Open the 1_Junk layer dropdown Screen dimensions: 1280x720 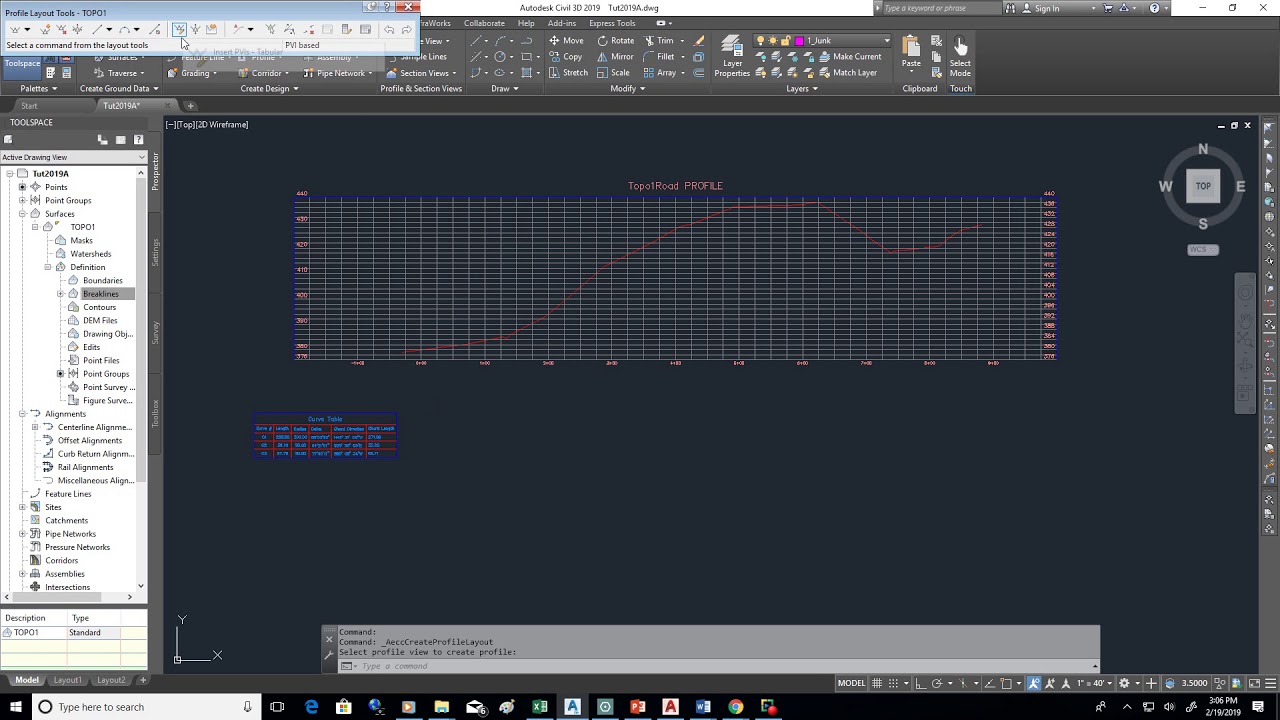tap(886, 41)
